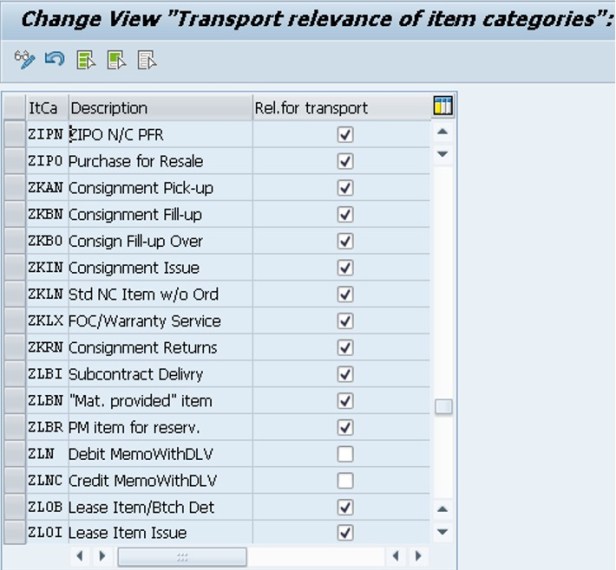Click row selector beside ZLBI
Image resolution: width=616 pixels, height=570 pixels.
click(x=14, y=374)
